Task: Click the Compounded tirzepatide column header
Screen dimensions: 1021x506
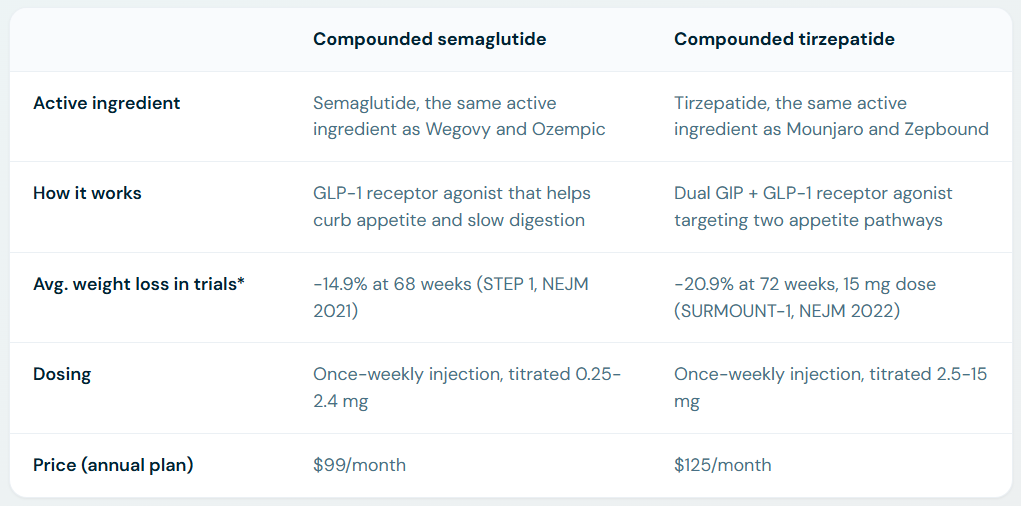Action: click(784, 39)
